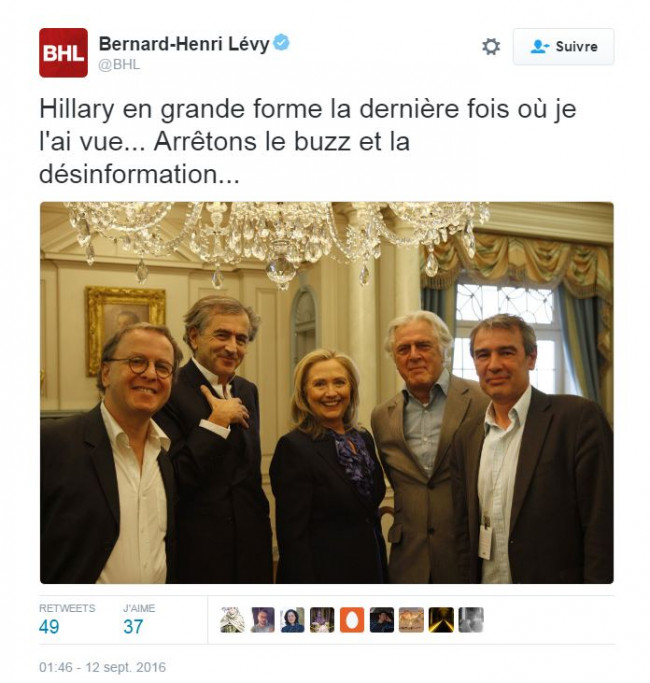
Task: Select the first sketch-drawing avatar
Action: (x=232, y=619)
